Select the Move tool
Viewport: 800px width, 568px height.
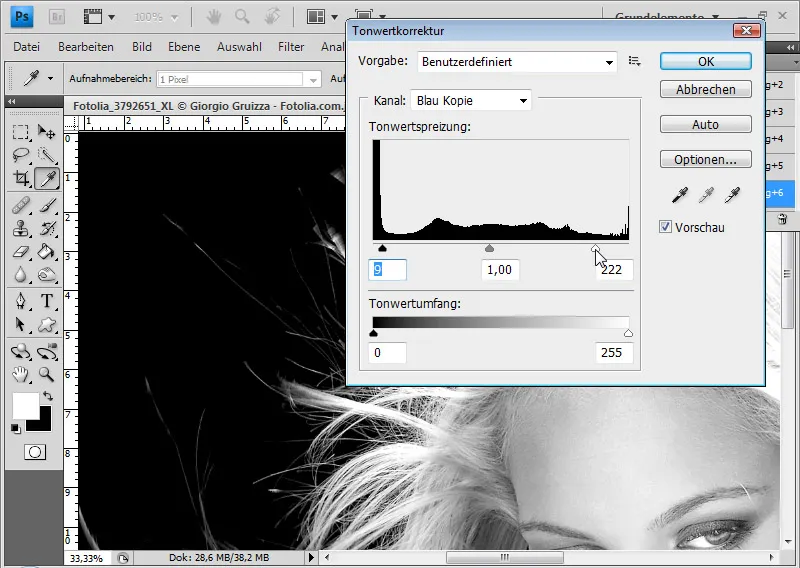[x=46, y=133]
